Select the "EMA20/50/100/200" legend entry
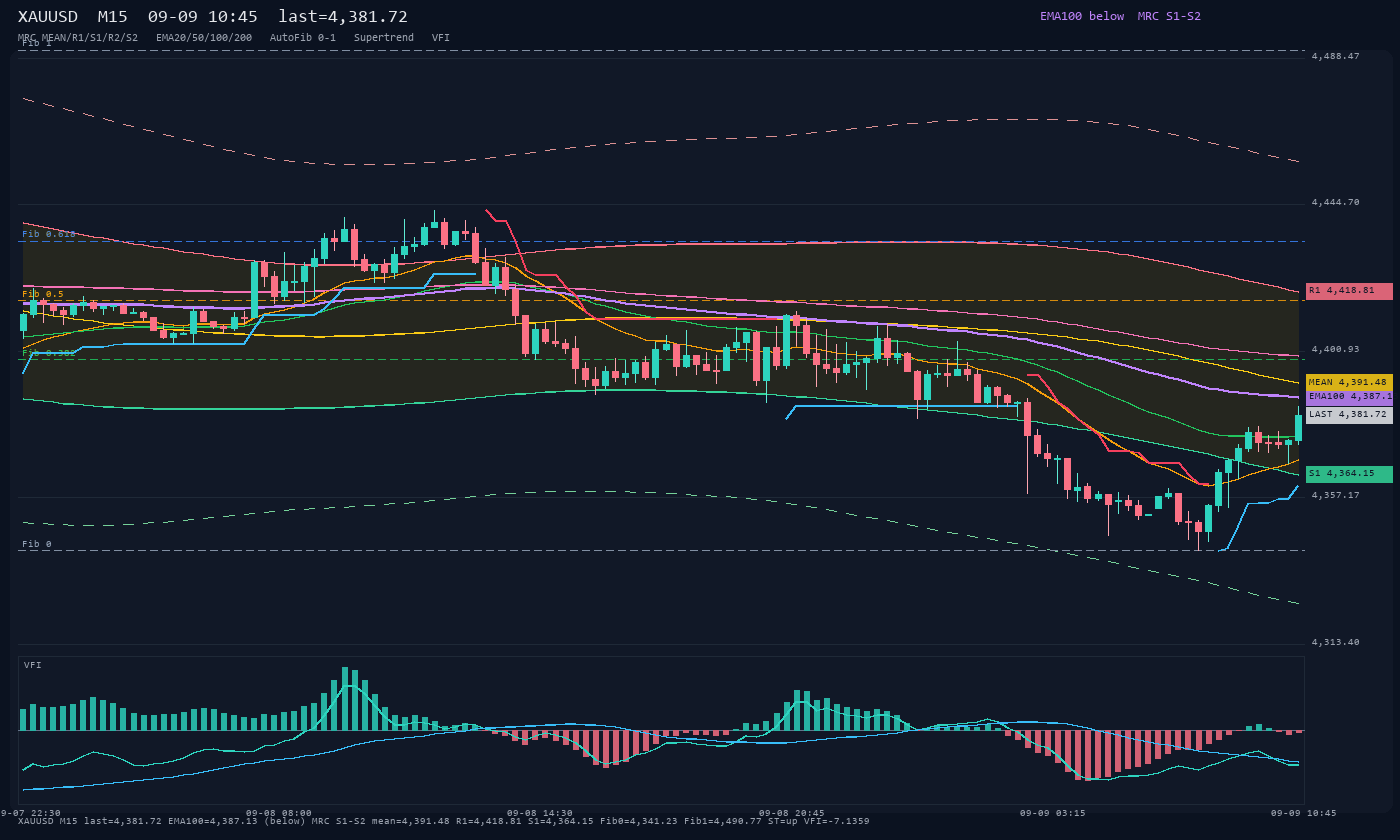 pos(204,37)
